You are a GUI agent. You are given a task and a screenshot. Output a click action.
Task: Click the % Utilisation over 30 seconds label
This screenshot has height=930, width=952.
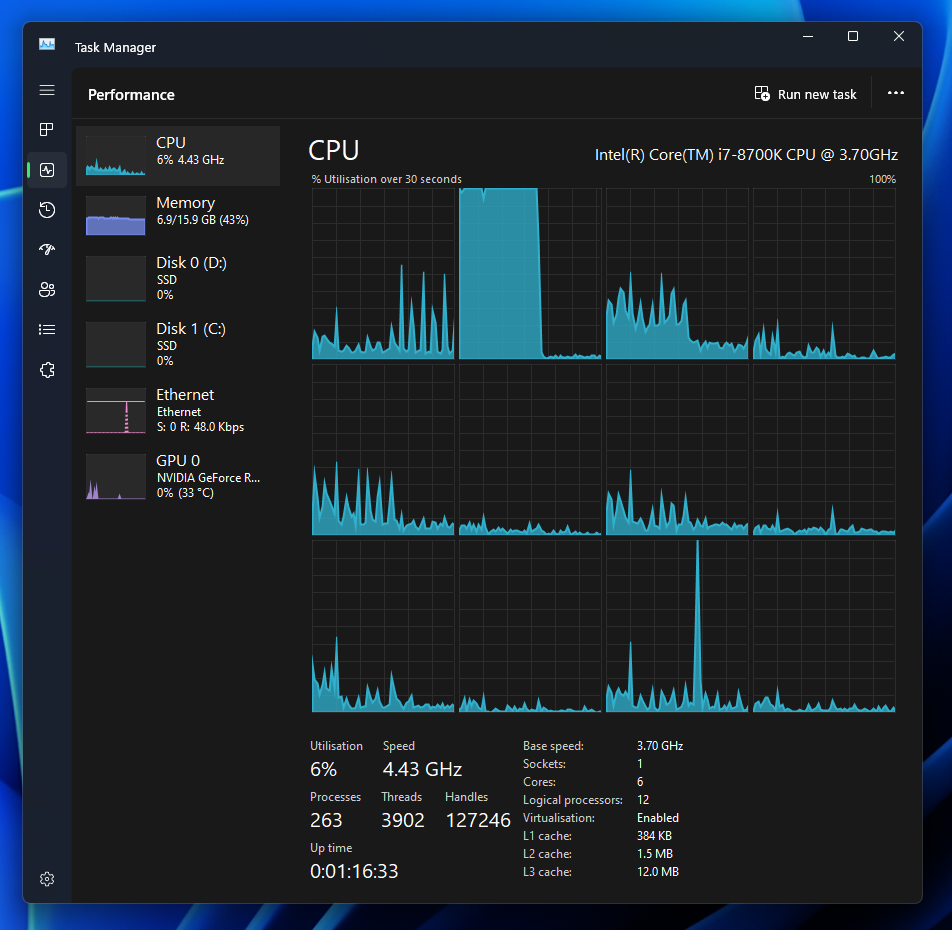[x=387, y=179]
